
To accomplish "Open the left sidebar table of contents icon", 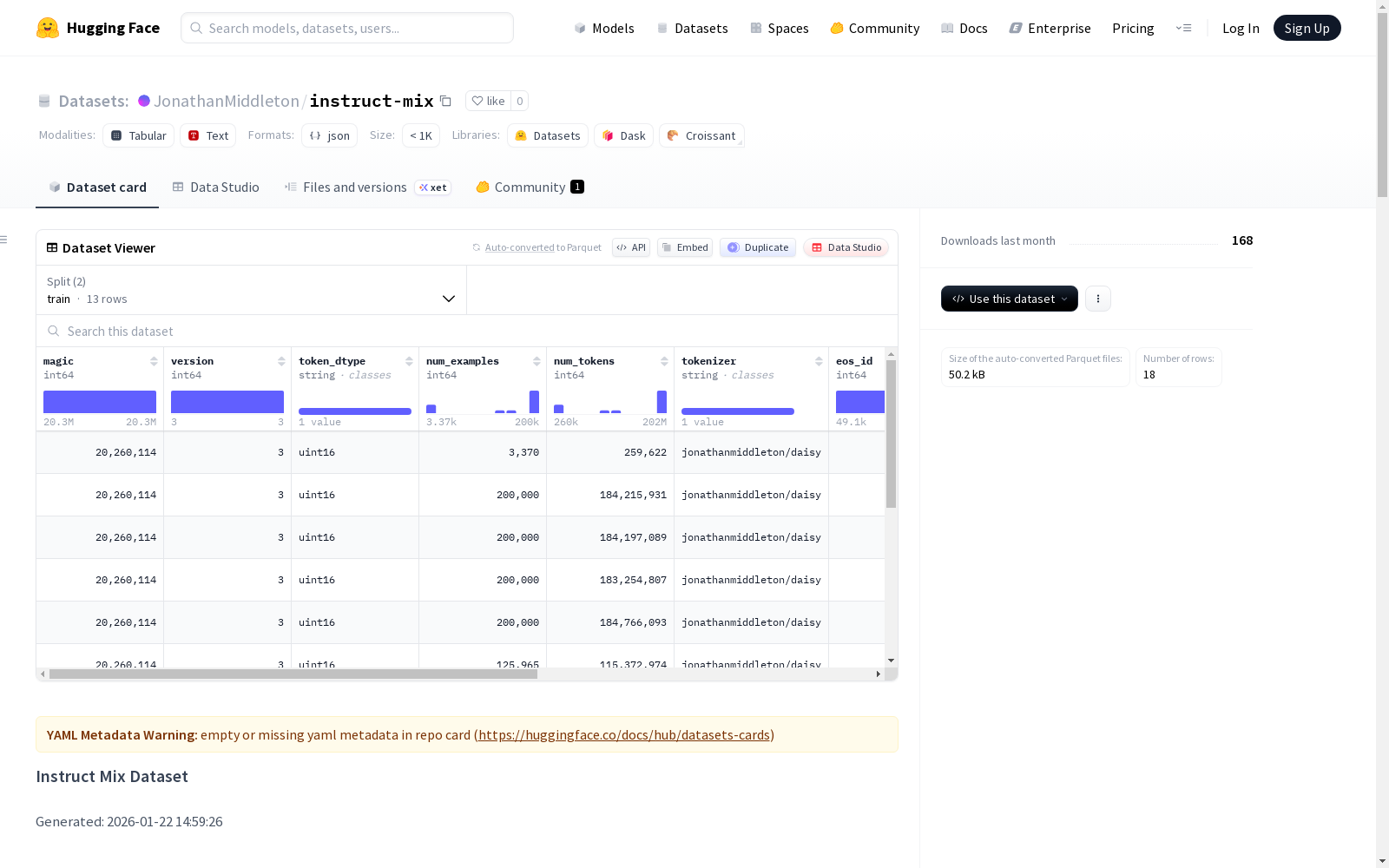I will coord(4,240).
